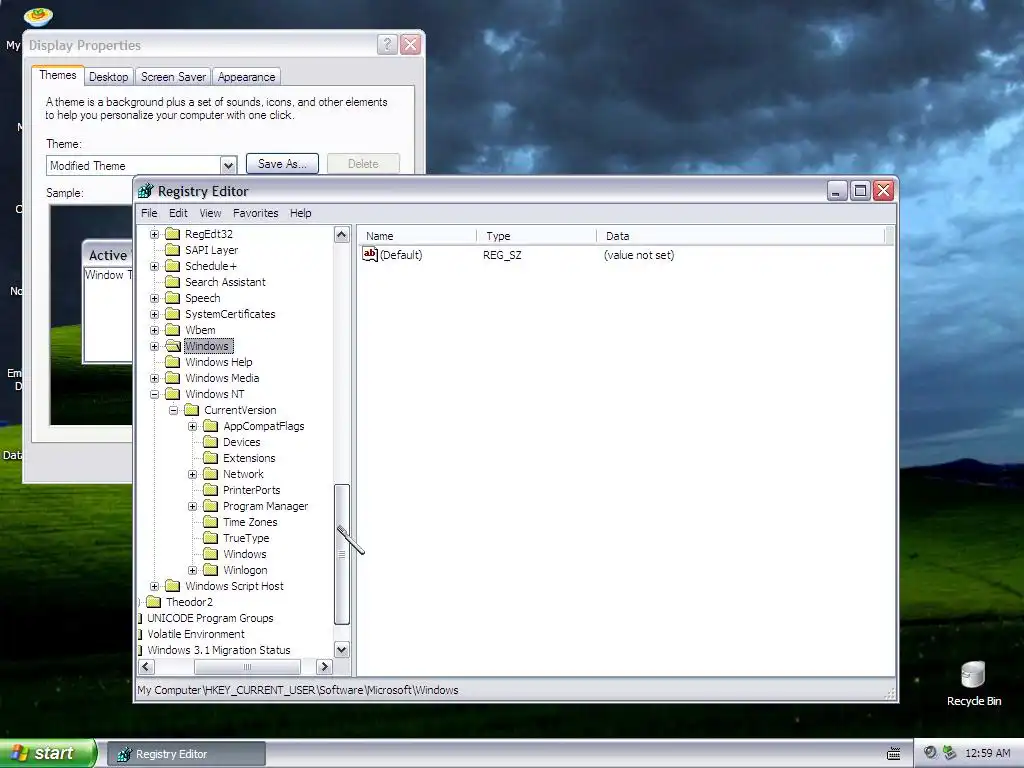The image size is (1024, 768).
Task: Click the Windows Media folder icon
Action: click(172, 378)
